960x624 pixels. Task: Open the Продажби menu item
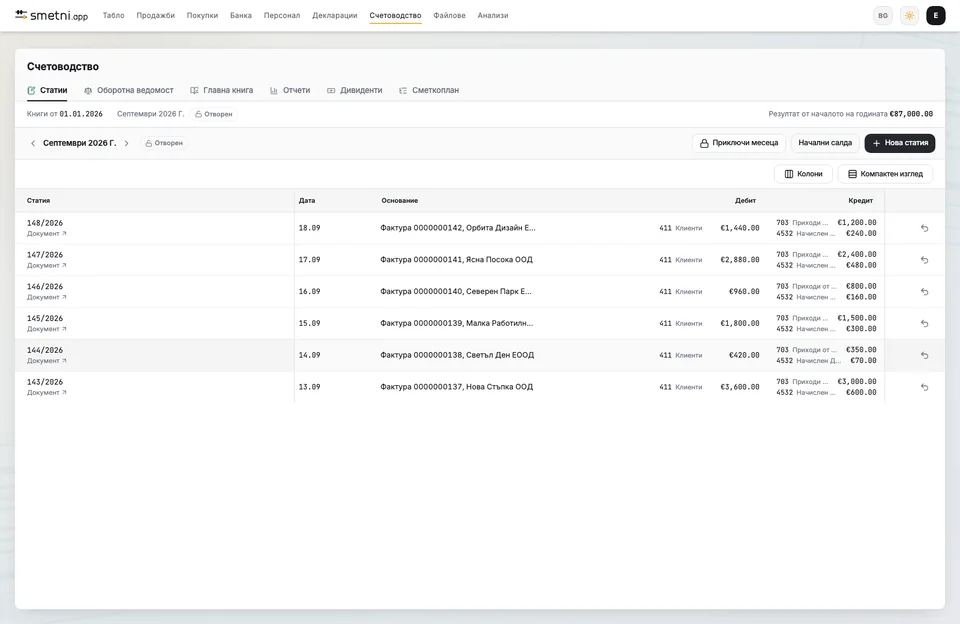click(156, 15)
